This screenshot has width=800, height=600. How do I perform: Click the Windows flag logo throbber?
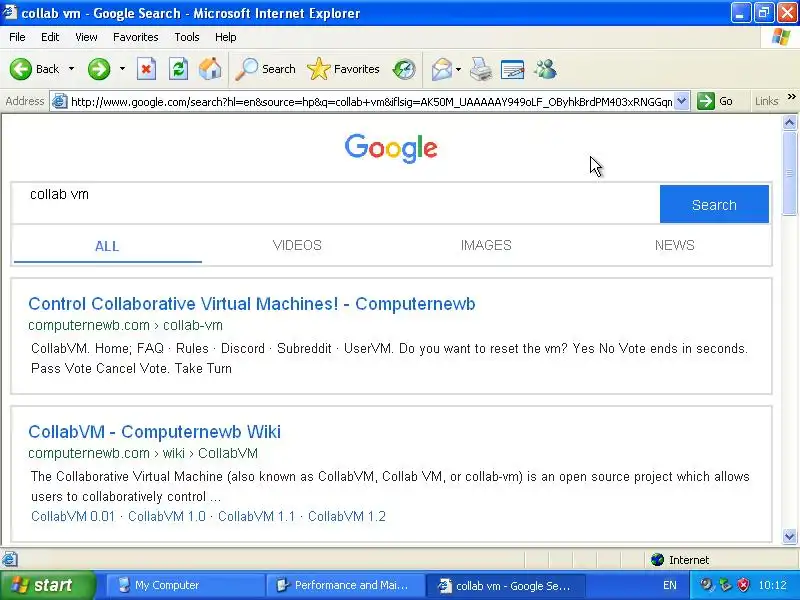click(x=781, y=37)
